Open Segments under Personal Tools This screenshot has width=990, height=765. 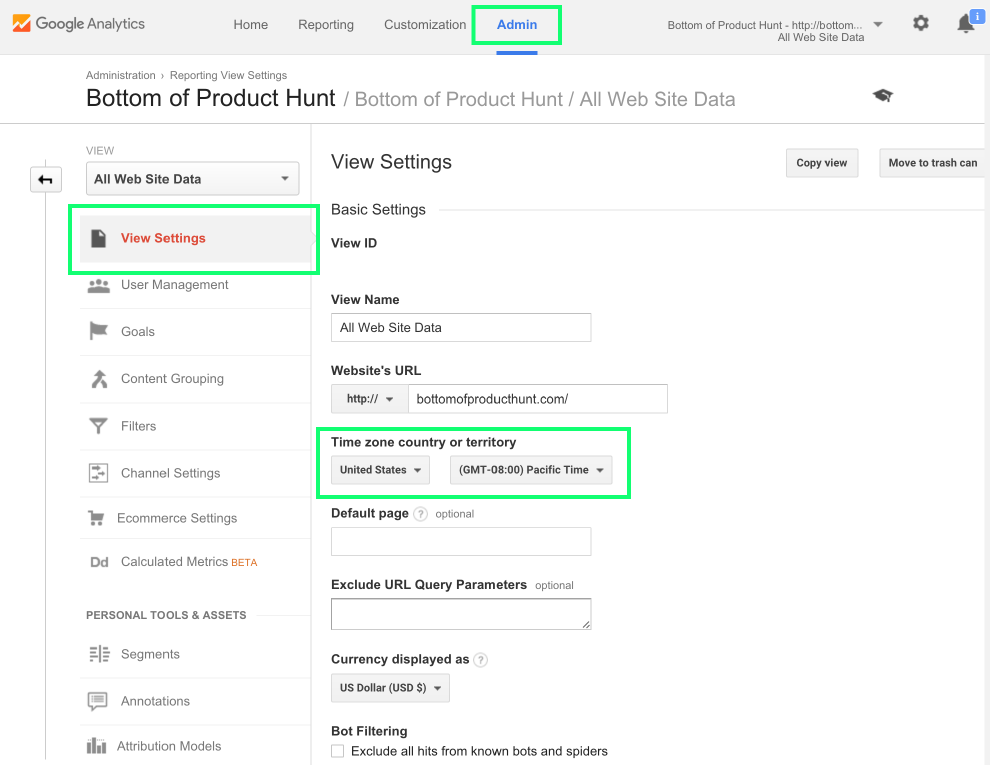[x=196, y=655]
